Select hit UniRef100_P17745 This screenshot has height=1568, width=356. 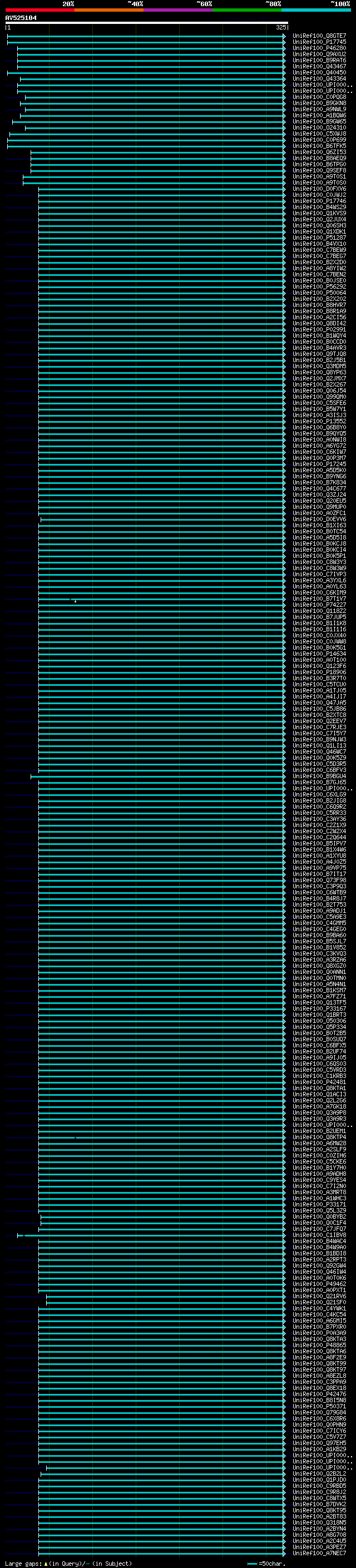pos(319,42)
